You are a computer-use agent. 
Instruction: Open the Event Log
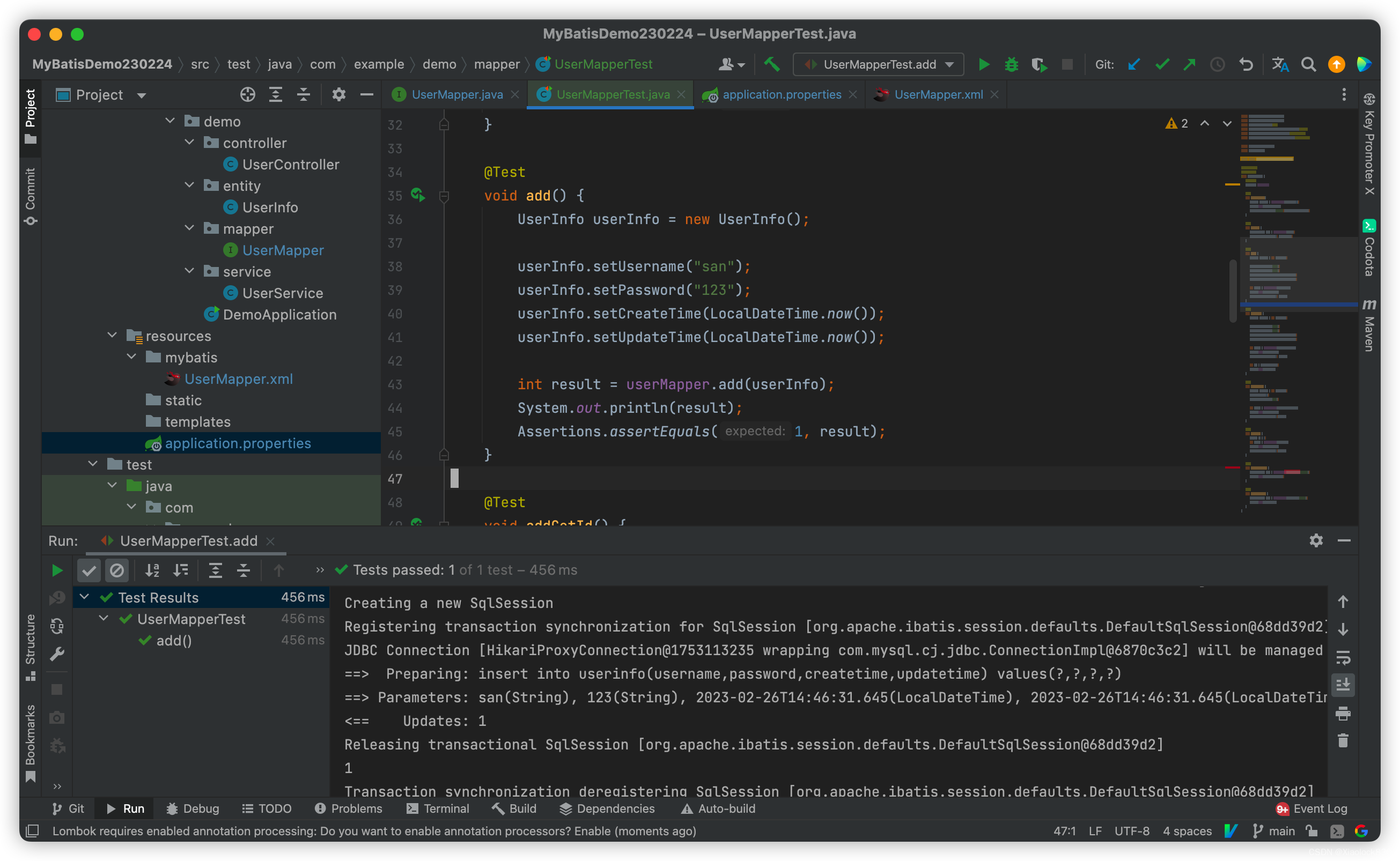pos(1311,808)
